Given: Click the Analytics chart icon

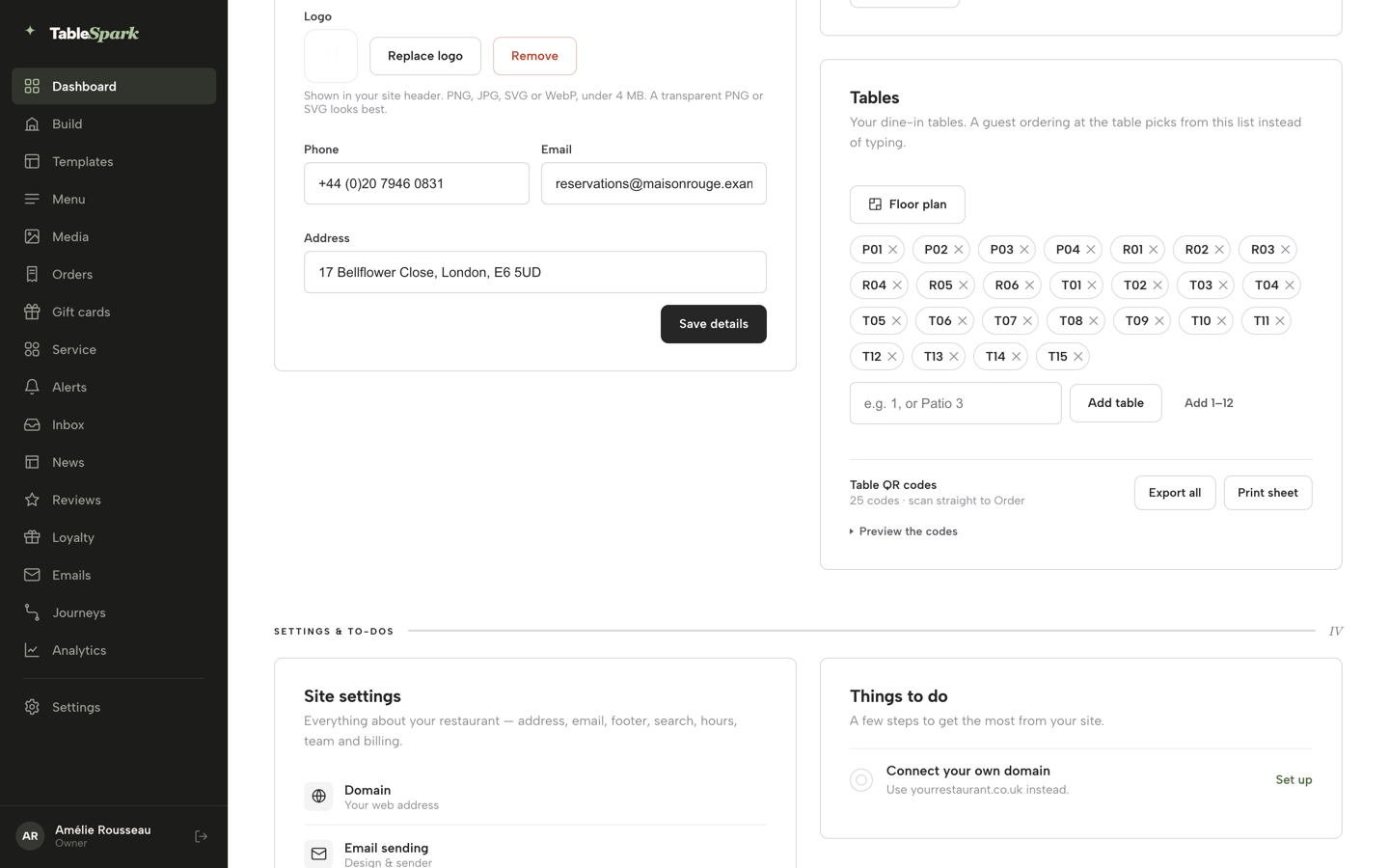Looking at the screenshot, I should 32,650.
